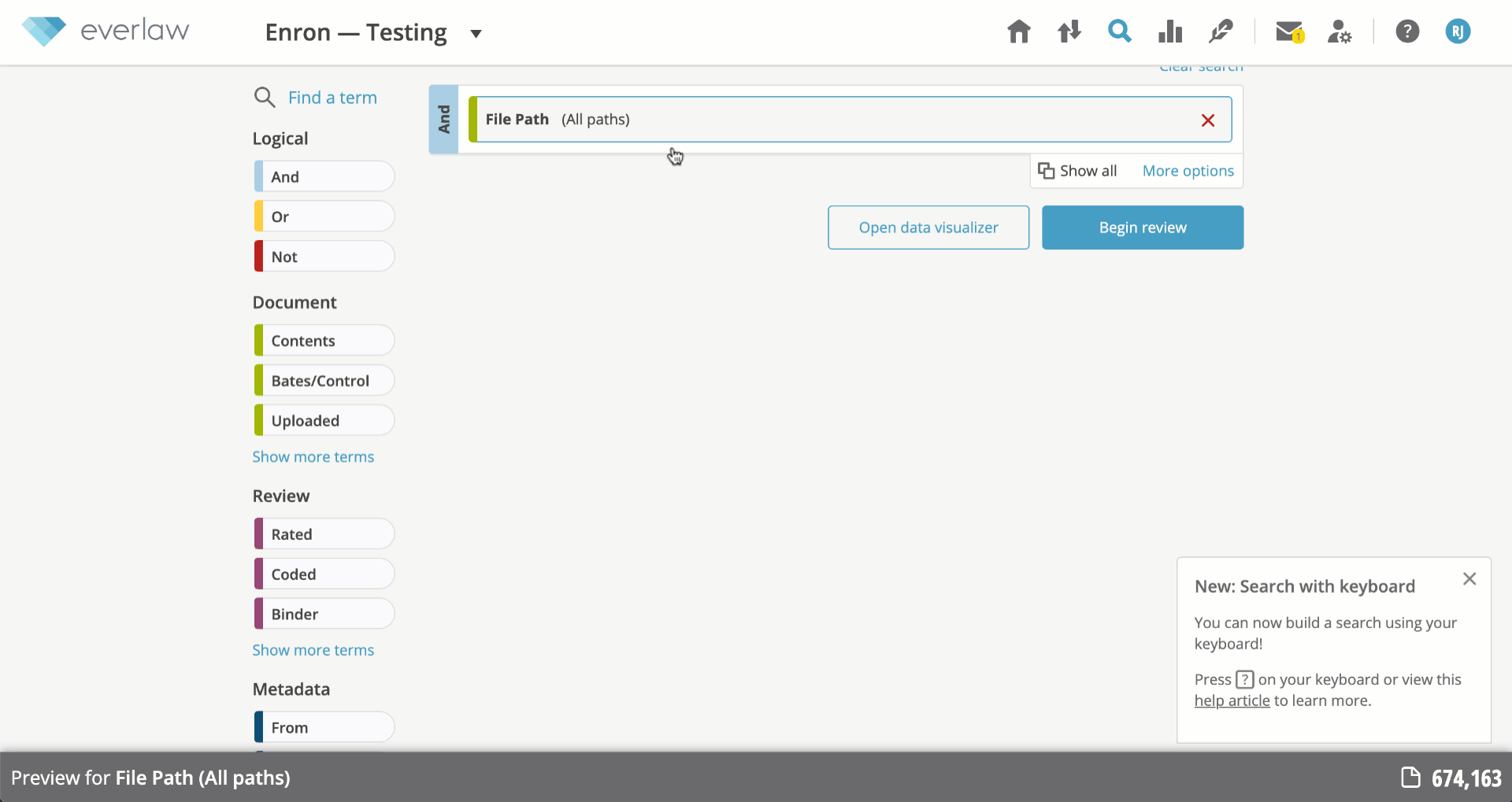The width and height of the screenshot is (1512, 802).
Task: Click the Everlaw diamond logo
Action: [43, 31]
